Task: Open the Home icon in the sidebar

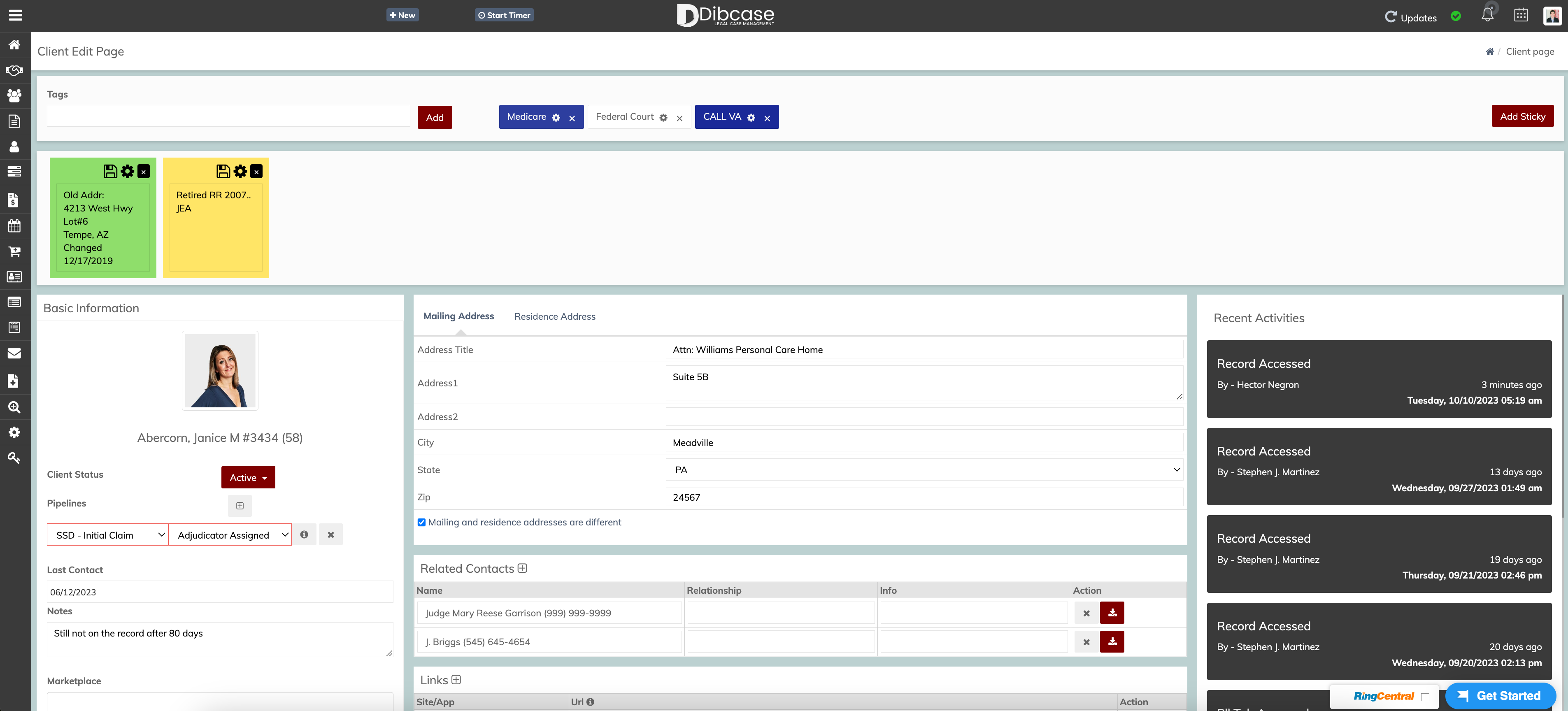Action: click(14, 44)
